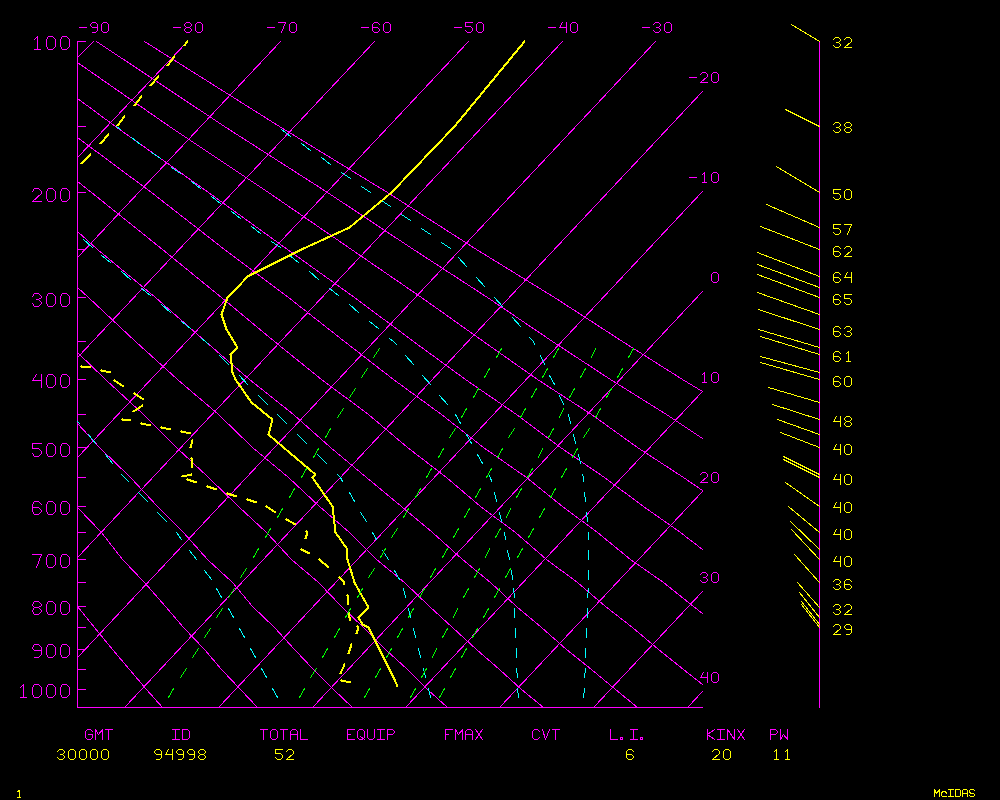The height and width of the screenshot is (800, 1000).
Task: Click the 100 pressure level label
Action: coord(51,43)
